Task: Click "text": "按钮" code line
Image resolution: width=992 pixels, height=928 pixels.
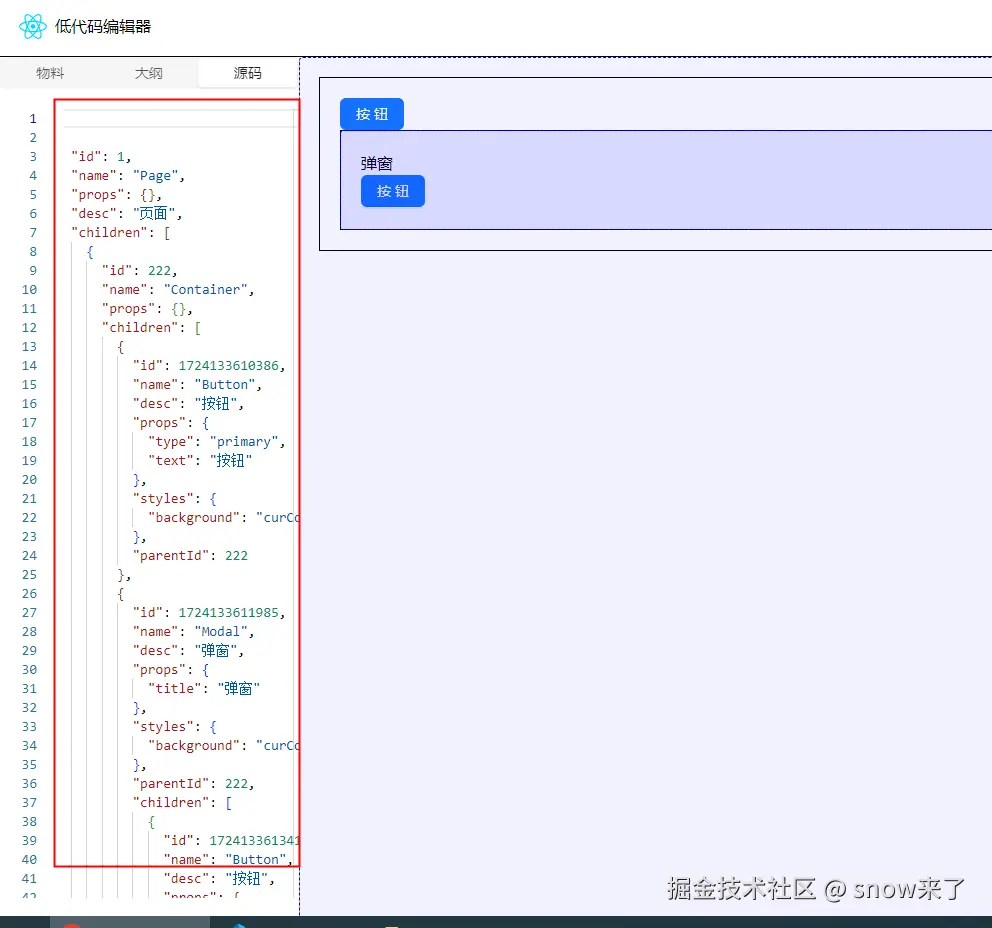Action: (x=200, y=461)
